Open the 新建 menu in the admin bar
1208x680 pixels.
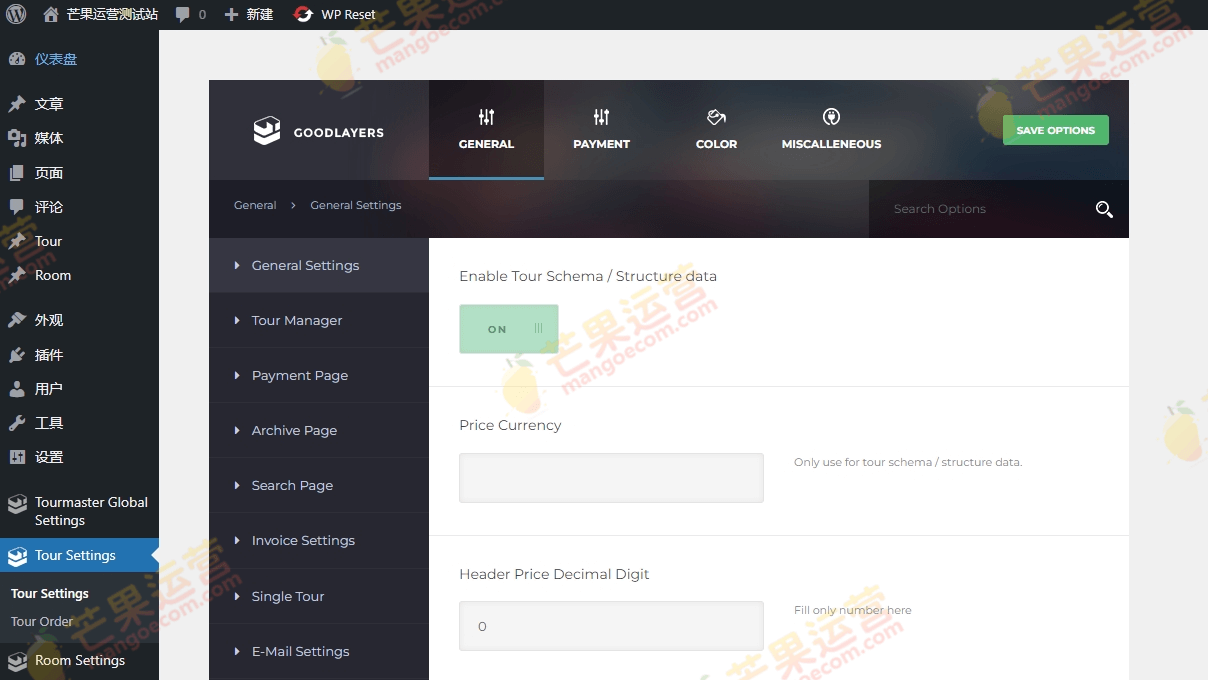click(x=248, y=14)
